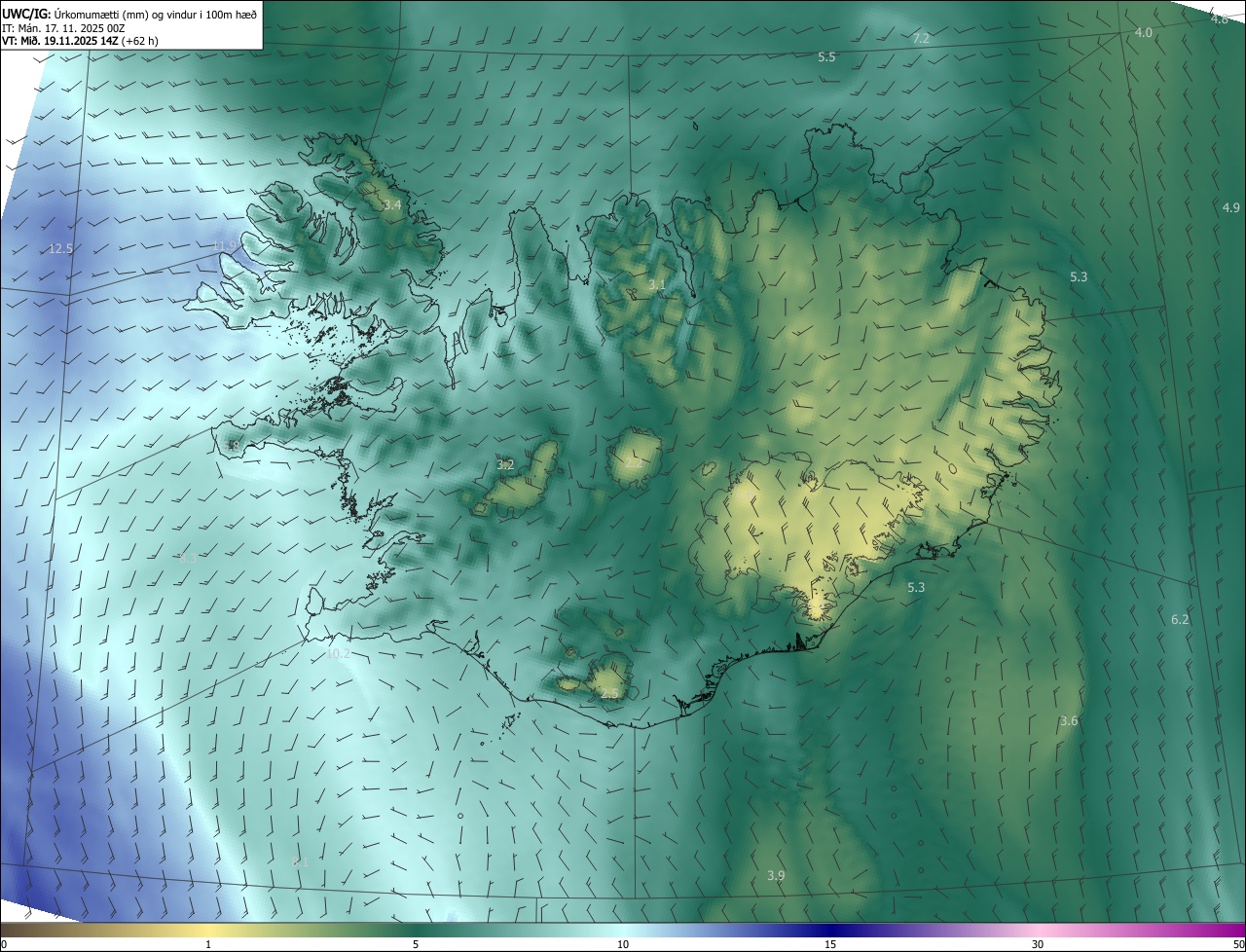
Task: Click the 10.2 value near Reykjanes
Action: click(x=338, y=654)
